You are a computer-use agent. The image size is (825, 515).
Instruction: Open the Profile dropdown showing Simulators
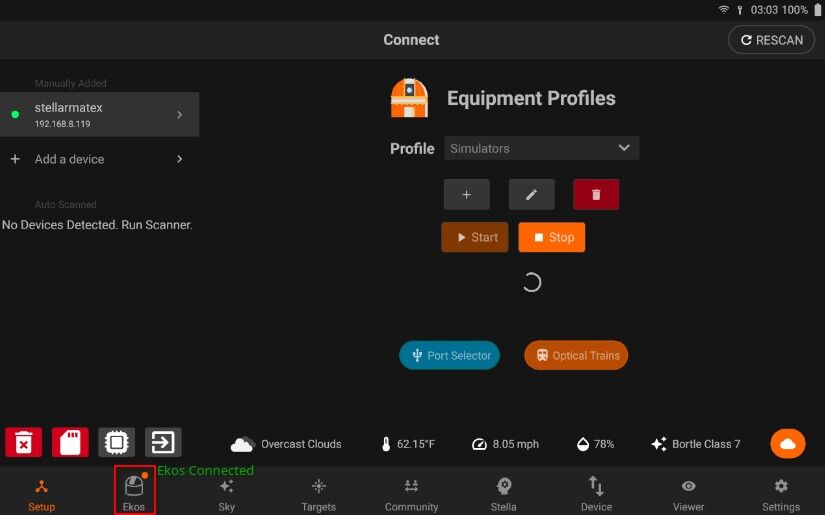pyautogui.click(x=541, y=148)
